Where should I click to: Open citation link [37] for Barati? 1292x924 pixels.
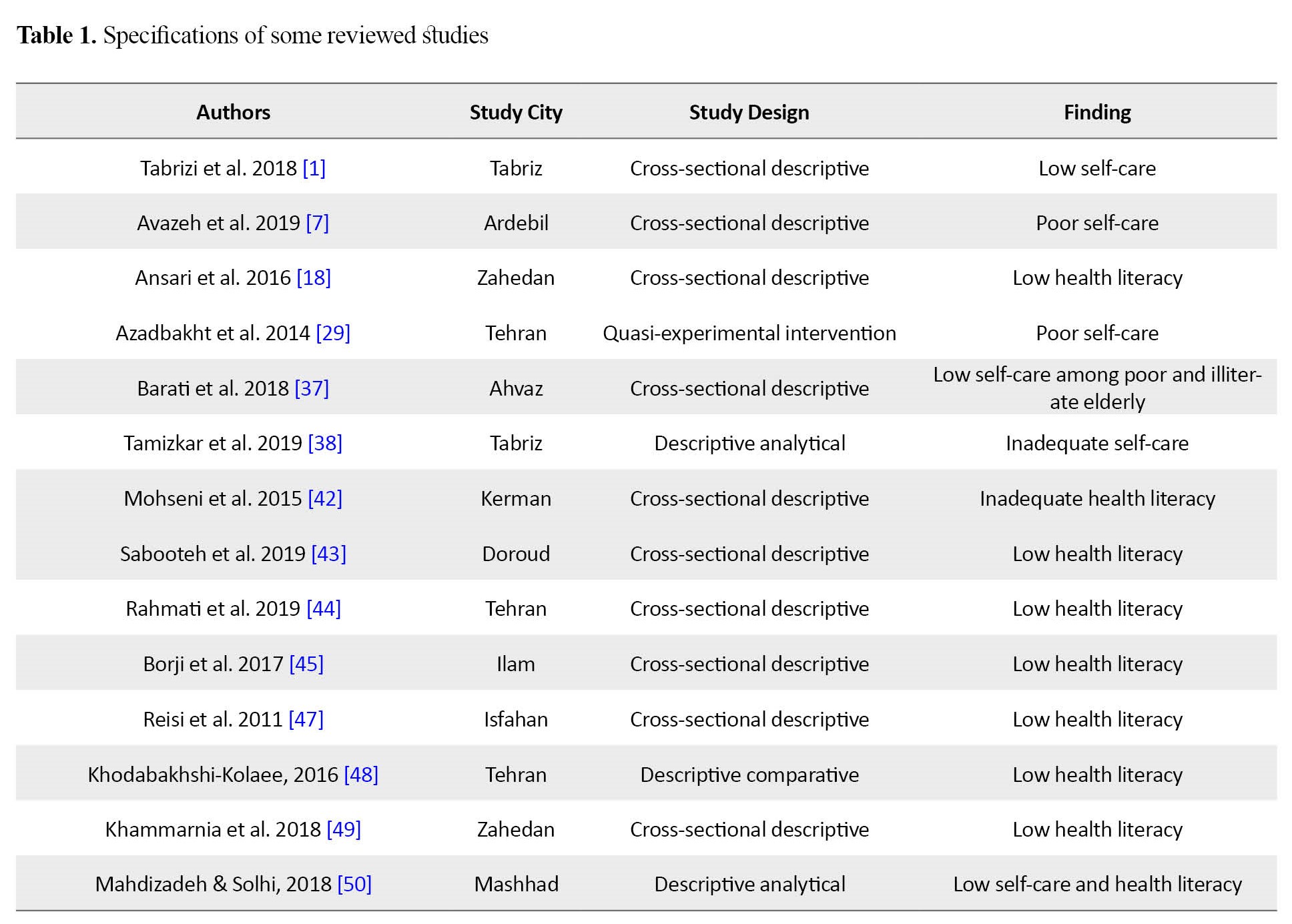312,388
